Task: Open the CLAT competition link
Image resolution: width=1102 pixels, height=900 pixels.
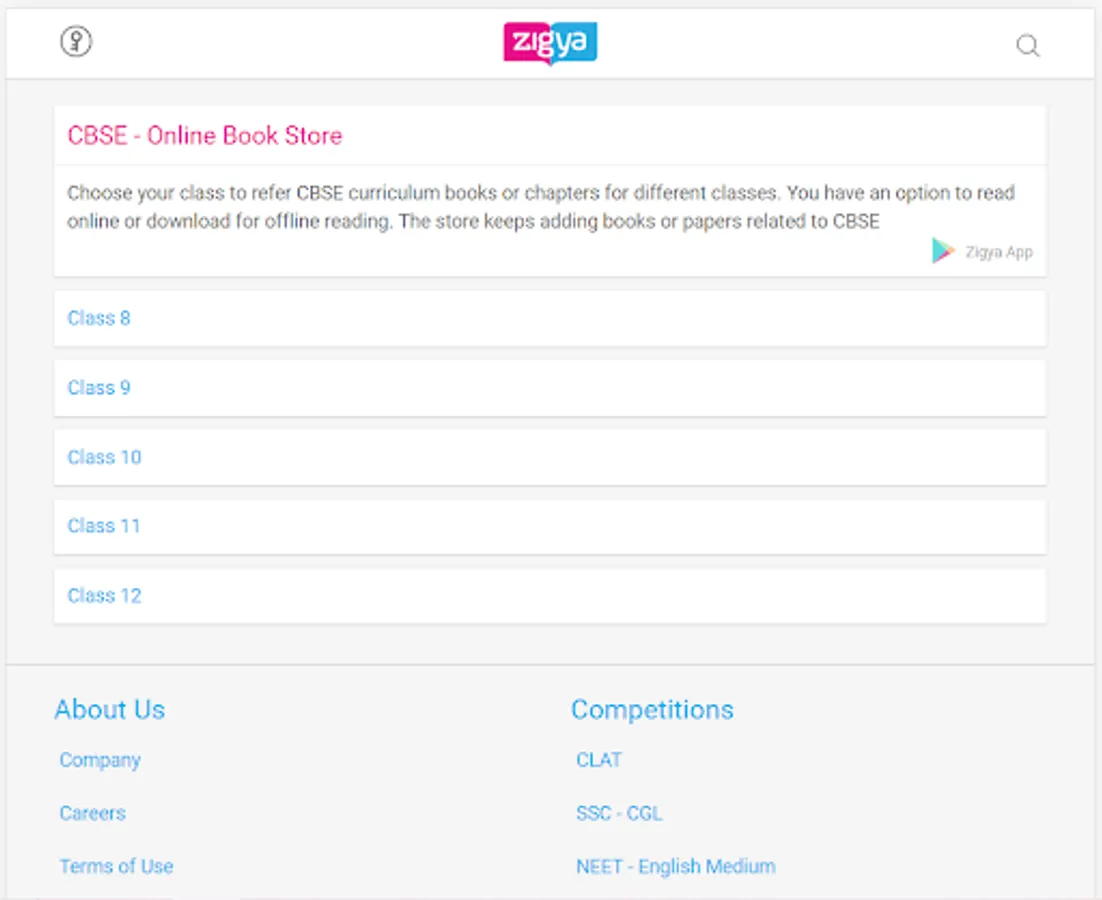Action: pos(599,759)
